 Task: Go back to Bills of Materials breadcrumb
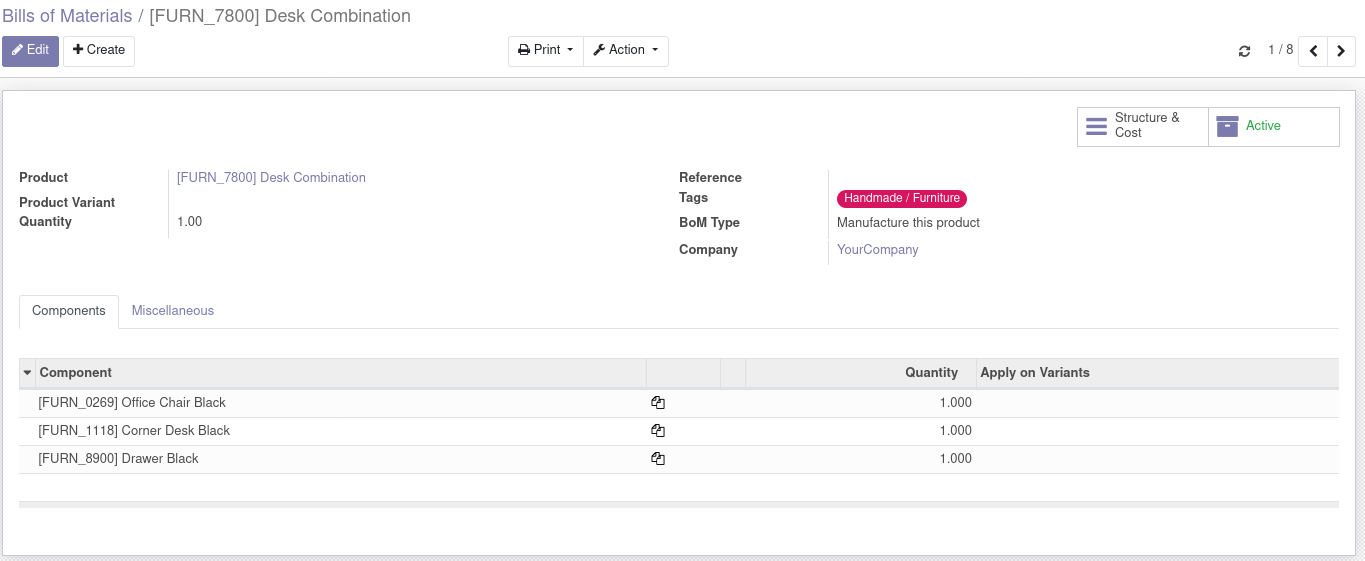(67, 16)
